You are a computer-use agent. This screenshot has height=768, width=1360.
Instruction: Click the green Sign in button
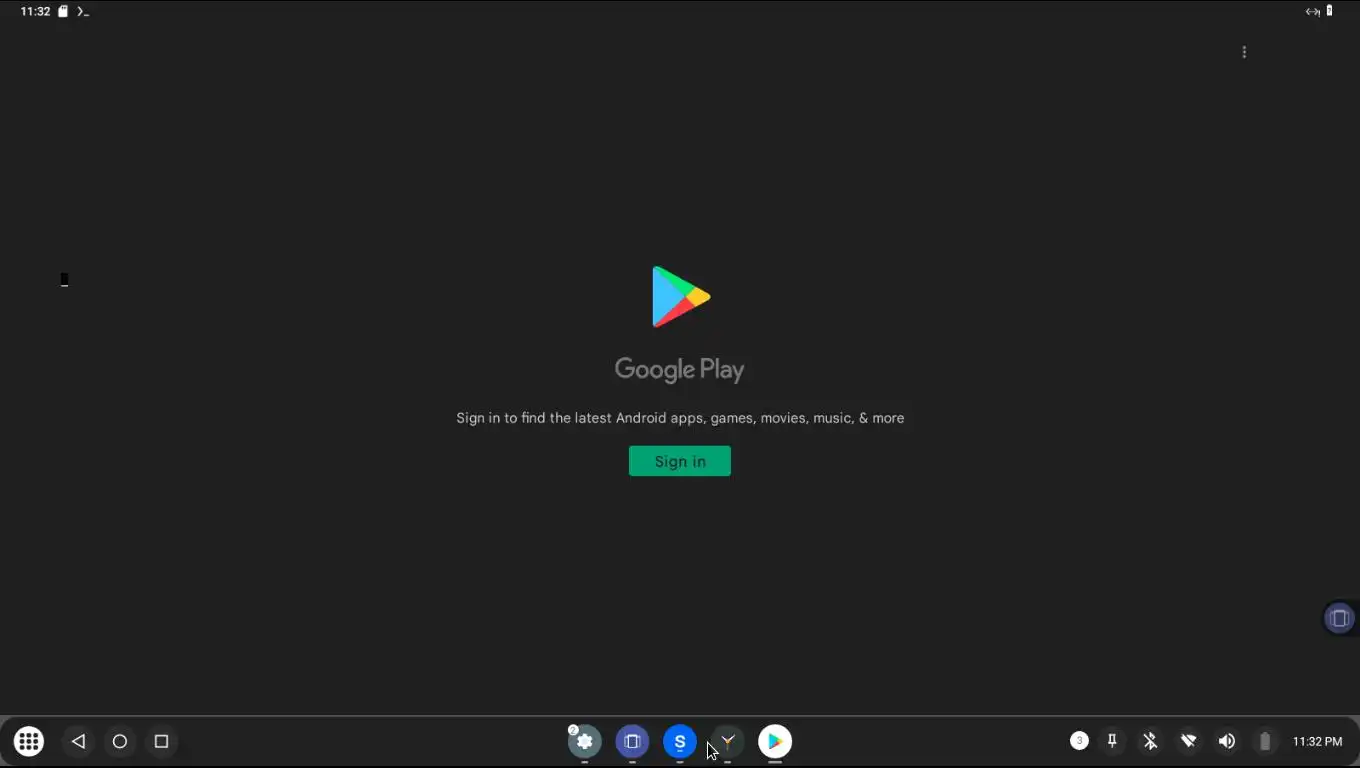coord(680,461)
